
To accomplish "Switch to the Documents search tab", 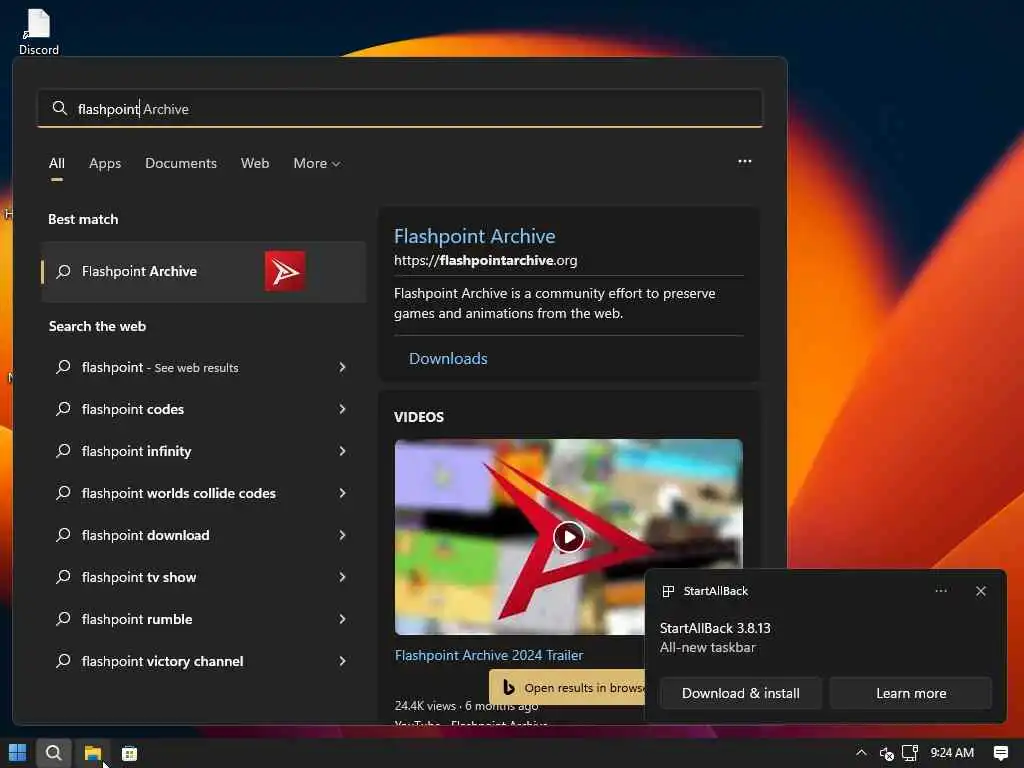I will [181, 163].
